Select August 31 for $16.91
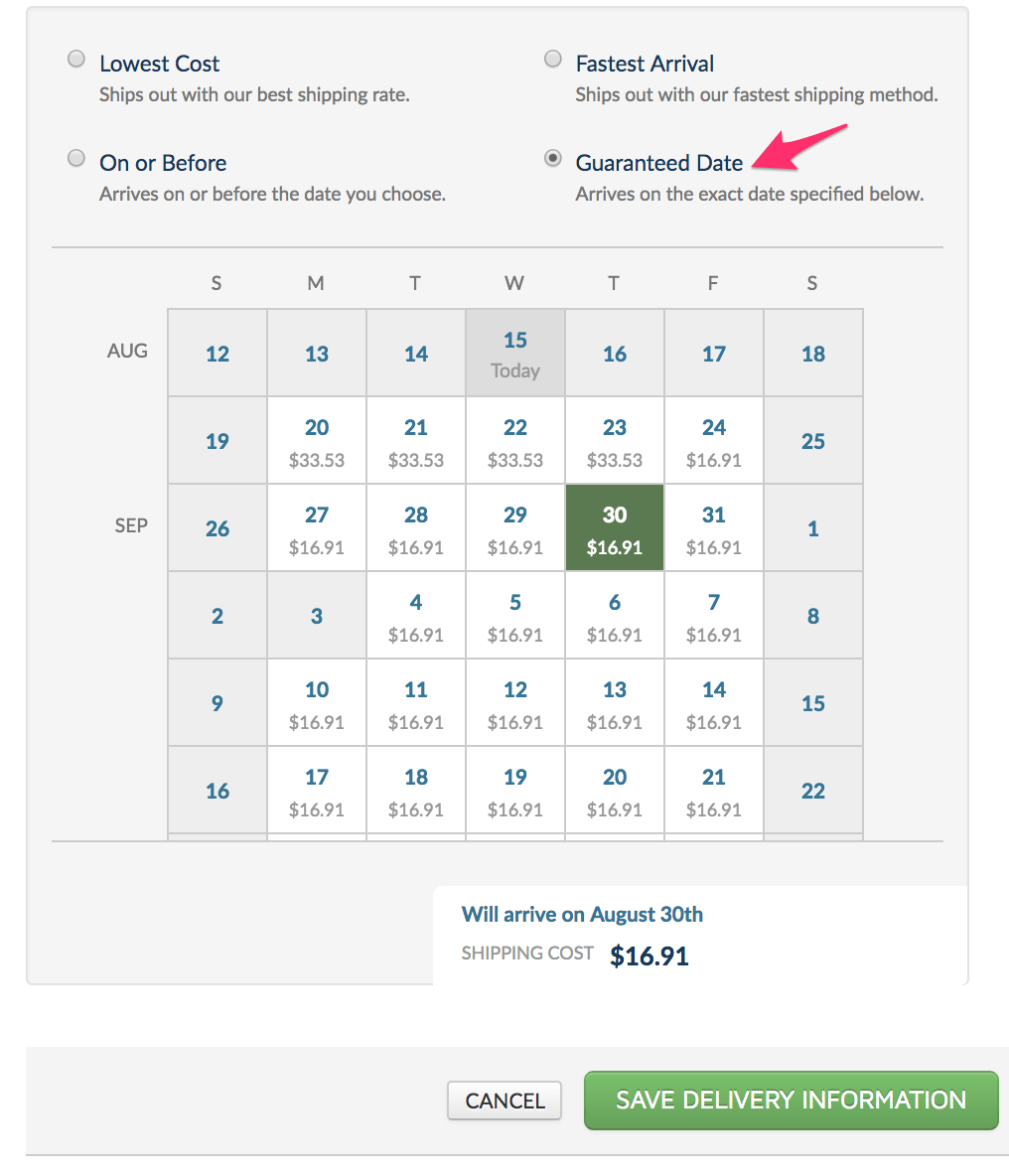 click(x=713, y=527)
